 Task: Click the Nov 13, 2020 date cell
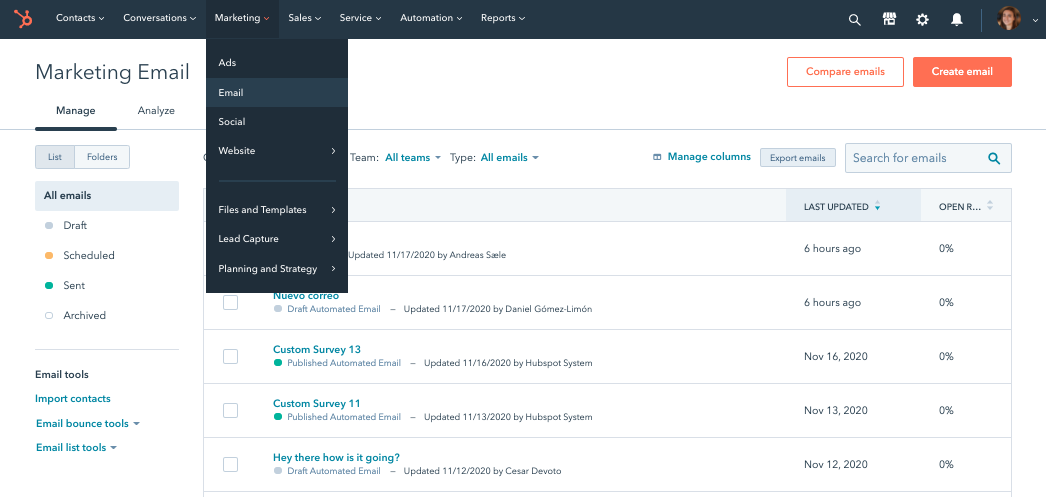tap(836, 410)
